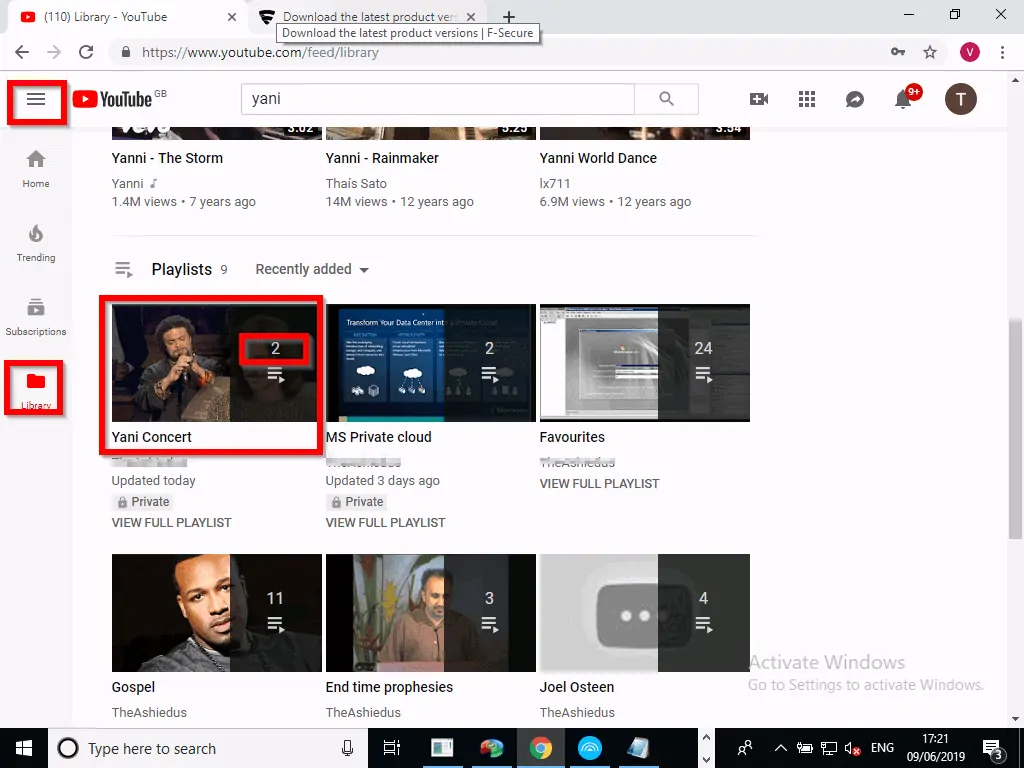The height and width of the screenshot is (768, 1024).
Task: Expand the Recently added sort dropdown
Action: tap(312, 269)
